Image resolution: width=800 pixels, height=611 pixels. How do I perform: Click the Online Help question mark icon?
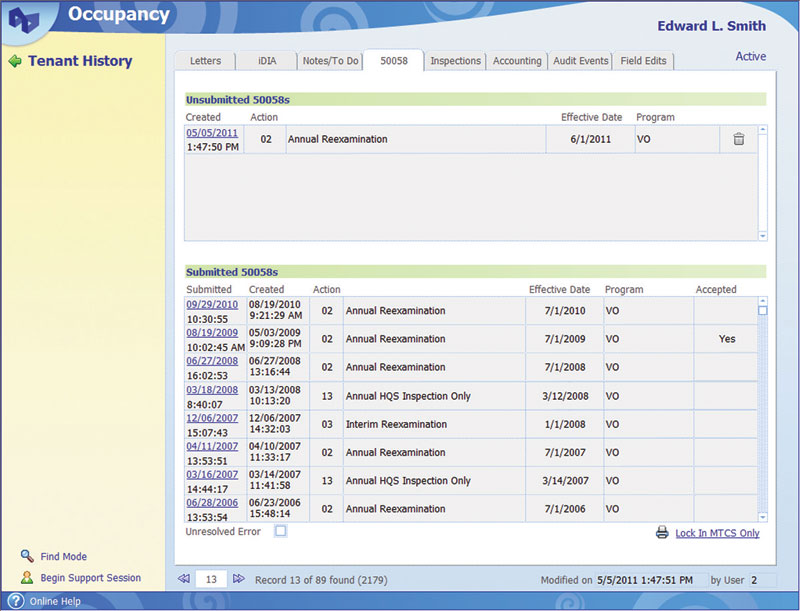click(16, 601)
